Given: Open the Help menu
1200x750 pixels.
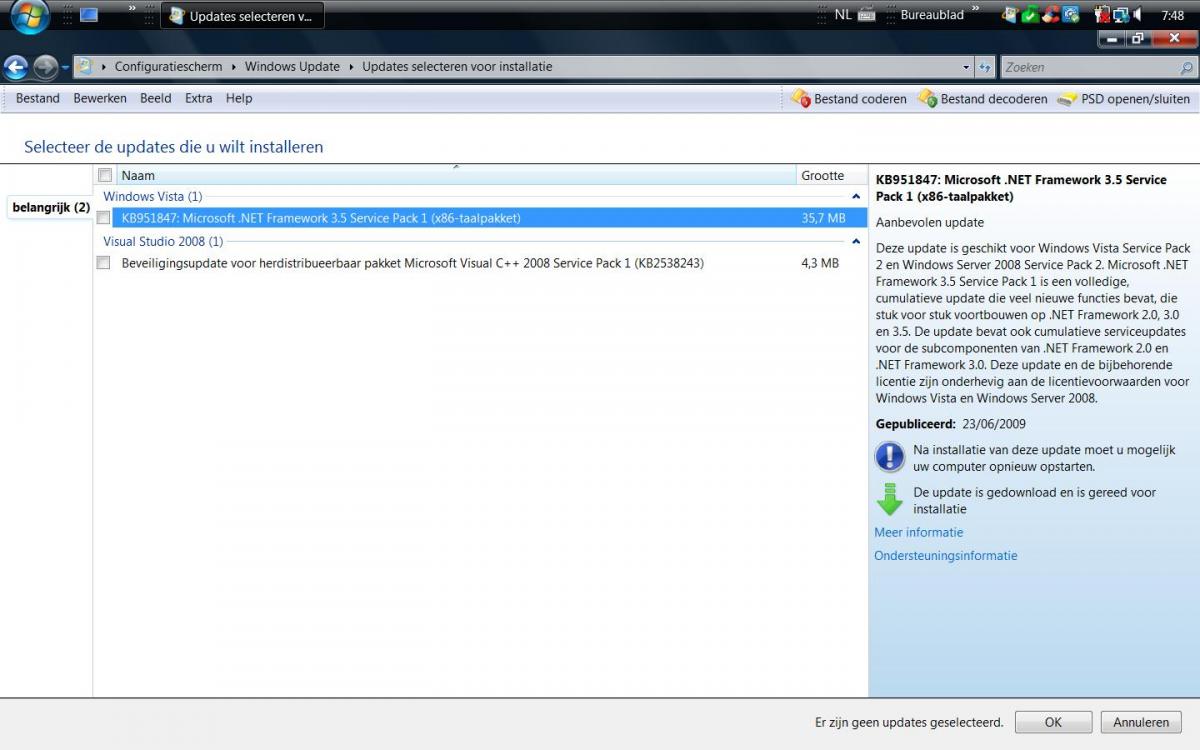Looking at the screenshot, I should point(239,98).
